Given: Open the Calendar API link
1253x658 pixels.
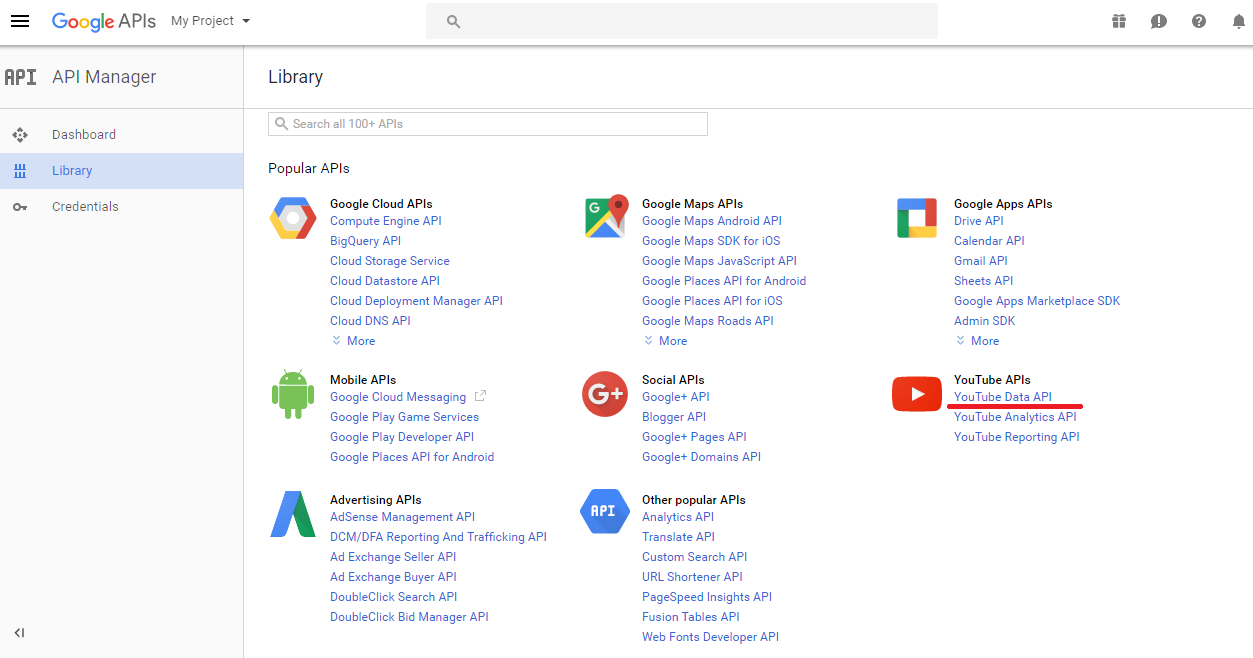Looking at the screenshot, I should point(989,241).
